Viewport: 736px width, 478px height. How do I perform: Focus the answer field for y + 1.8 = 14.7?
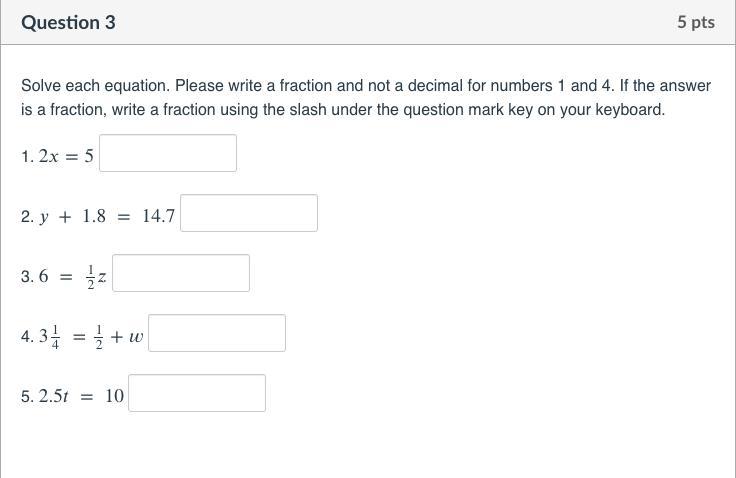coord(249,213)
